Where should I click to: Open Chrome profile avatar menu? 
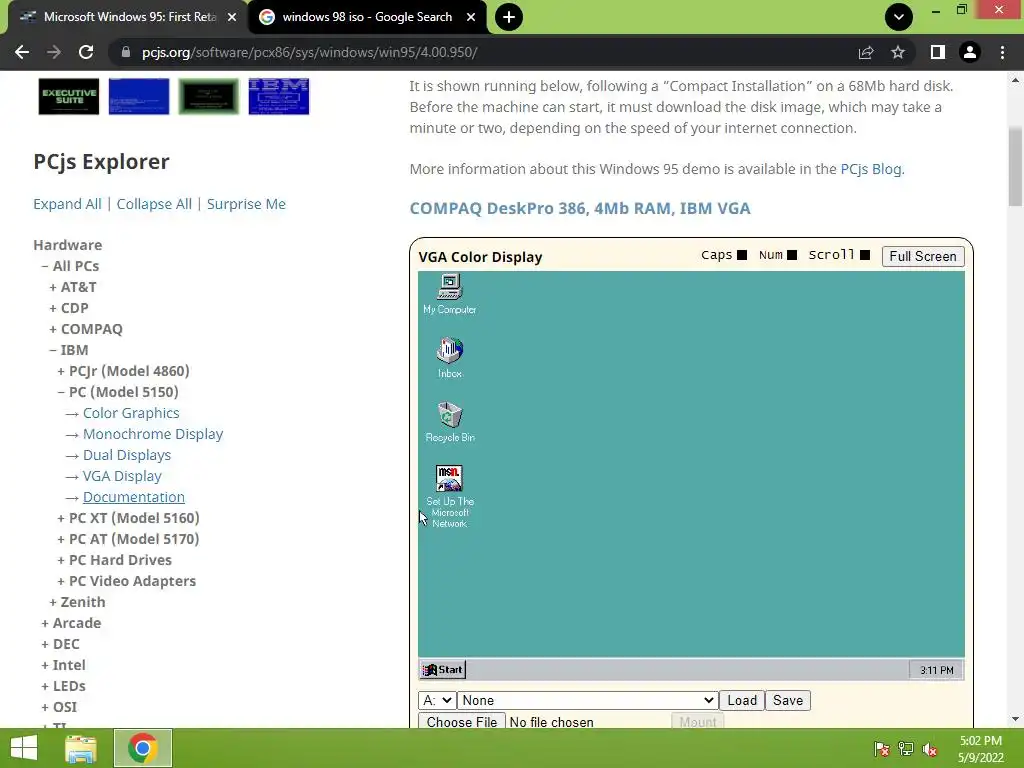[970, 52]
